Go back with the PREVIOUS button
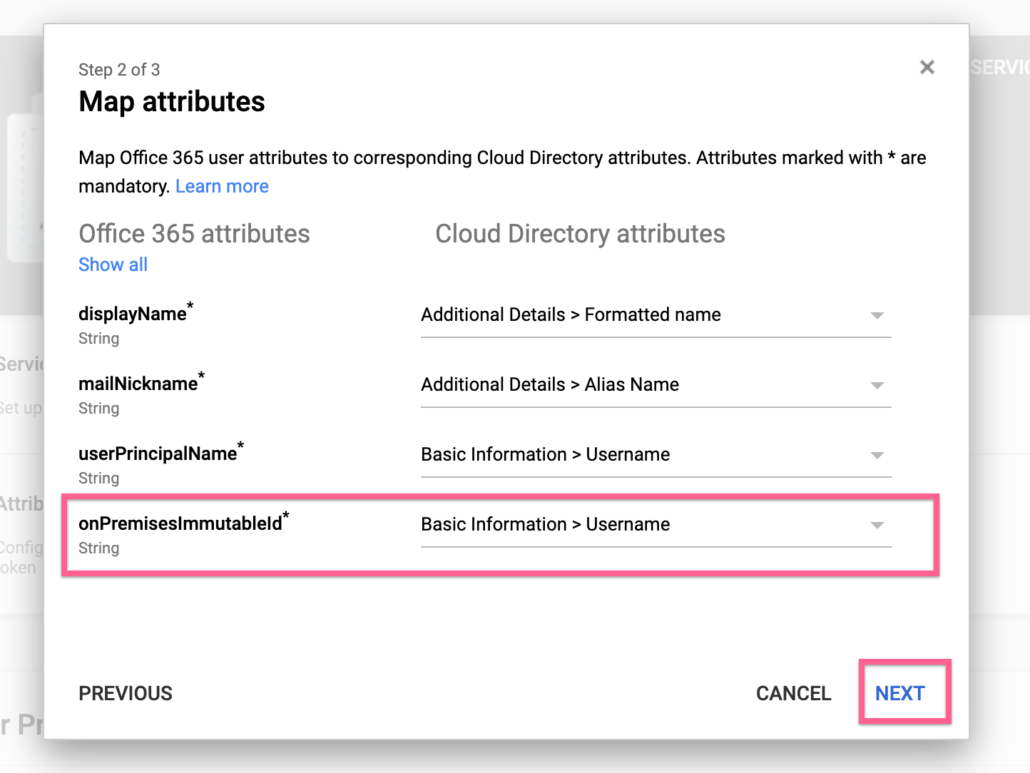Image resolution: width=1030 pixels, height=773 pixels. point(125,694)
